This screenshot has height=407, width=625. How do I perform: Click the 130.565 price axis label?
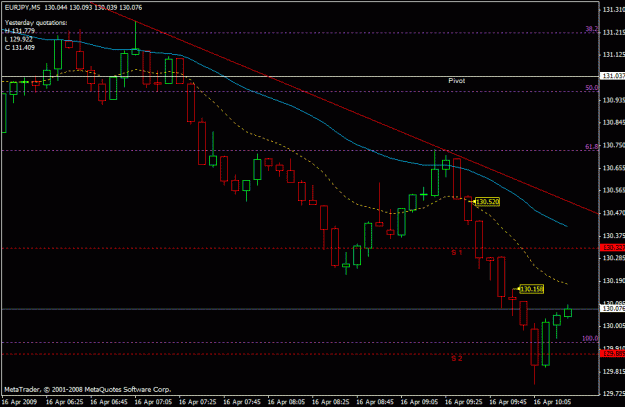click(613, 190)
